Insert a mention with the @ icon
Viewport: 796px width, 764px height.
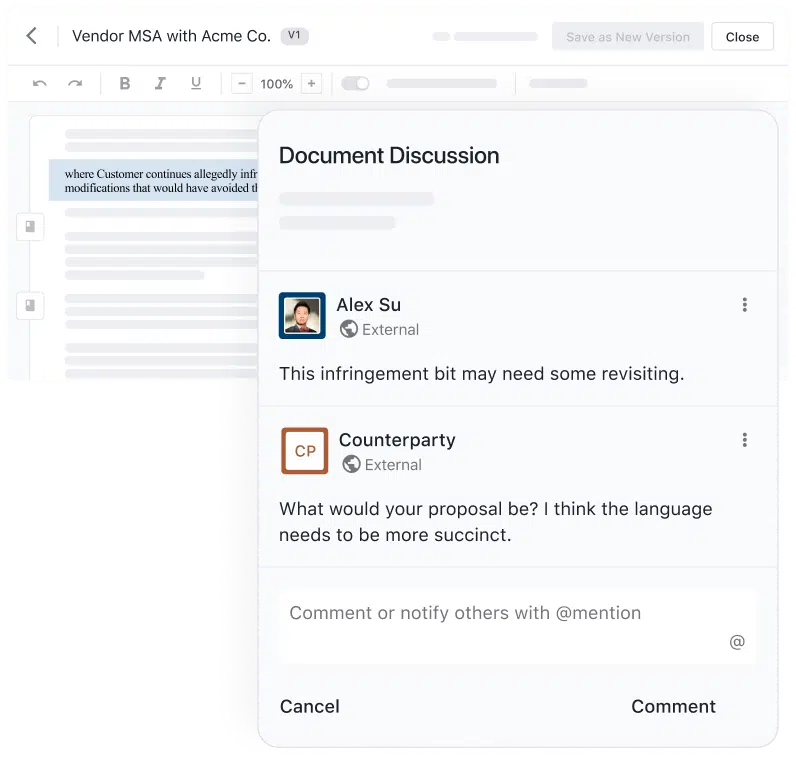pyautogui.click(x=737, y=642)
